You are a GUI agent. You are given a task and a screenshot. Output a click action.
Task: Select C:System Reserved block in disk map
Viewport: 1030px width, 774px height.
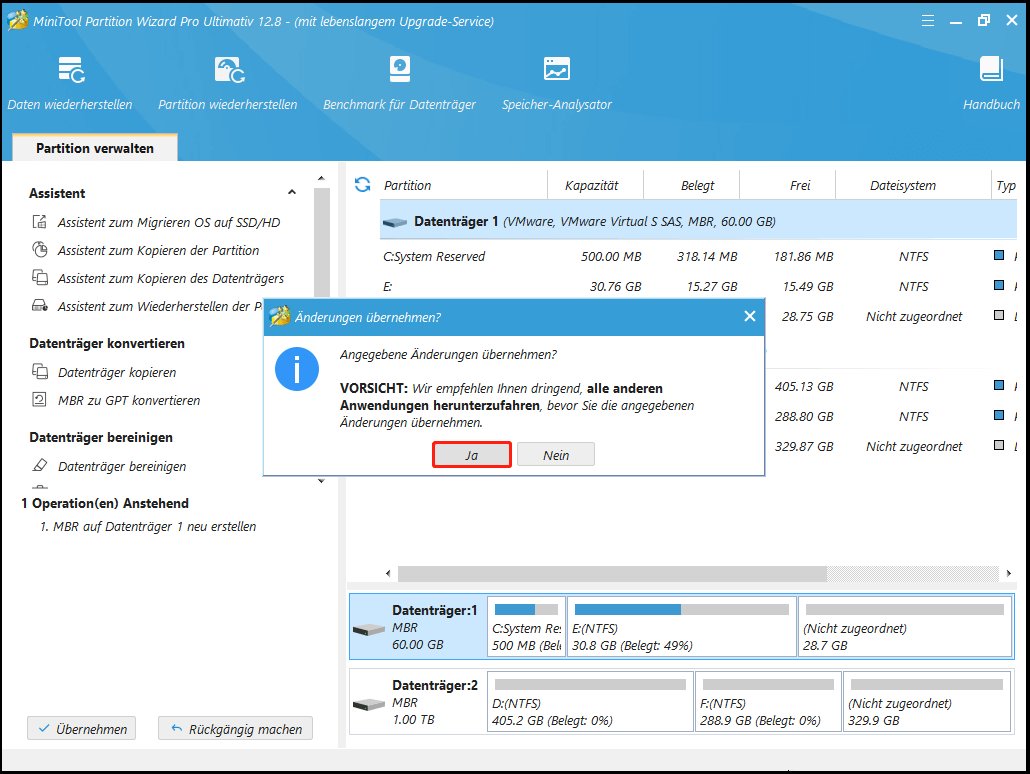[526, 627]
